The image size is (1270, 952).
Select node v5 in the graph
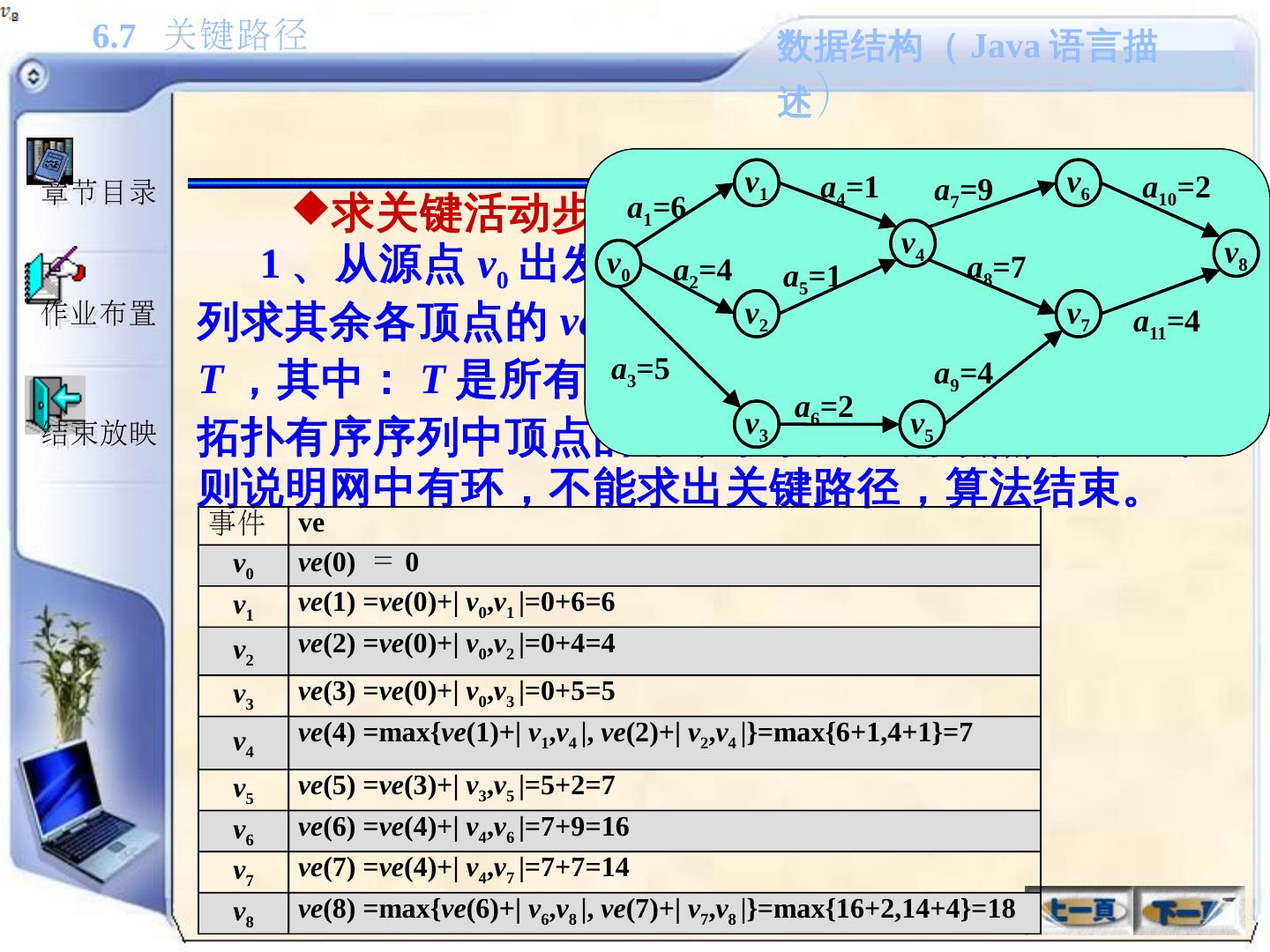tap(922, 425)
